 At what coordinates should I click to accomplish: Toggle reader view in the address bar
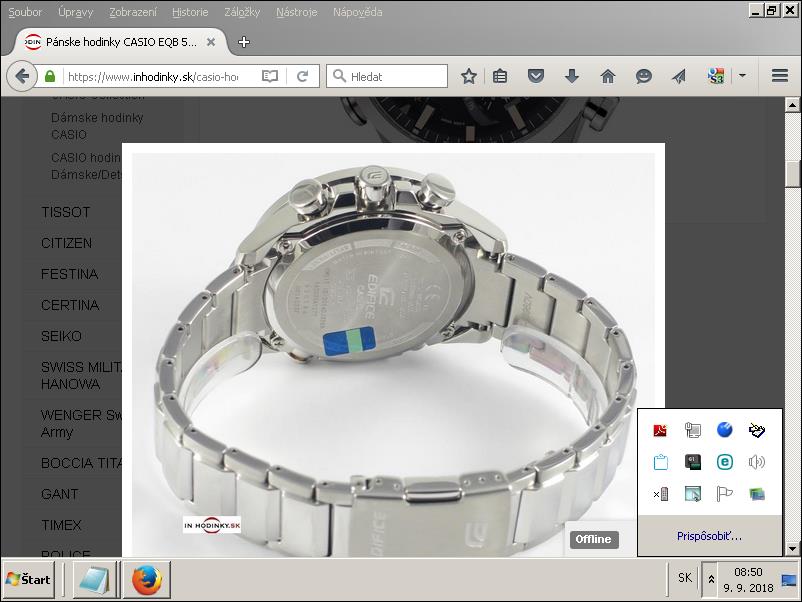[270, 77]
